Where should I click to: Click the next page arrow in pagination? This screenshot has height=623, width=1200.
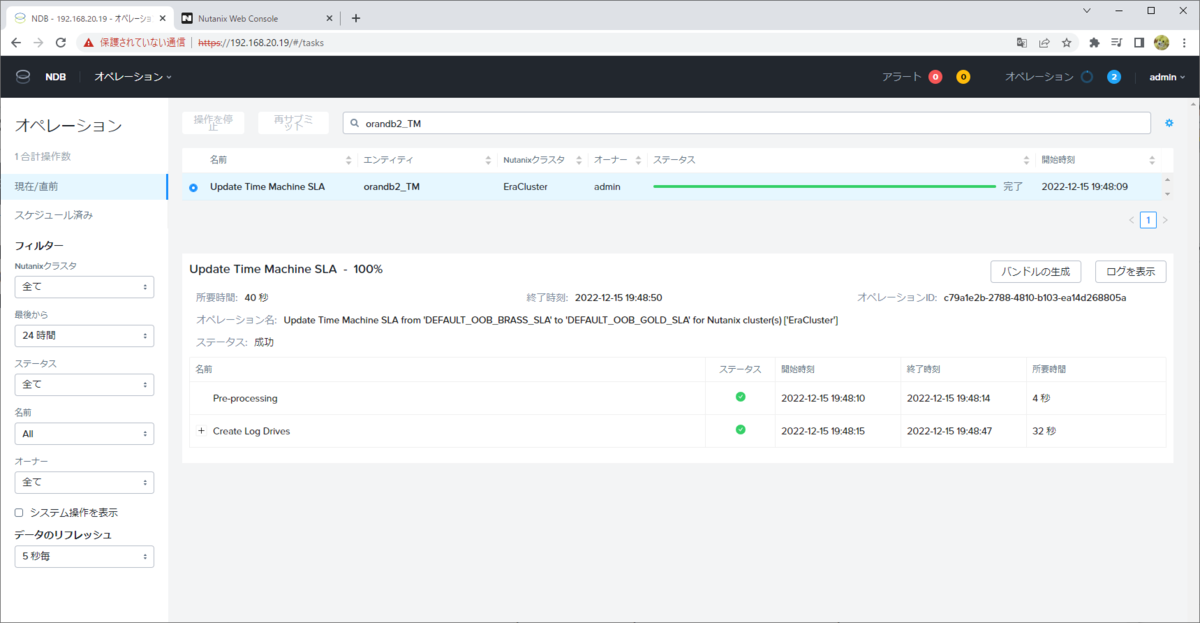1165,220
